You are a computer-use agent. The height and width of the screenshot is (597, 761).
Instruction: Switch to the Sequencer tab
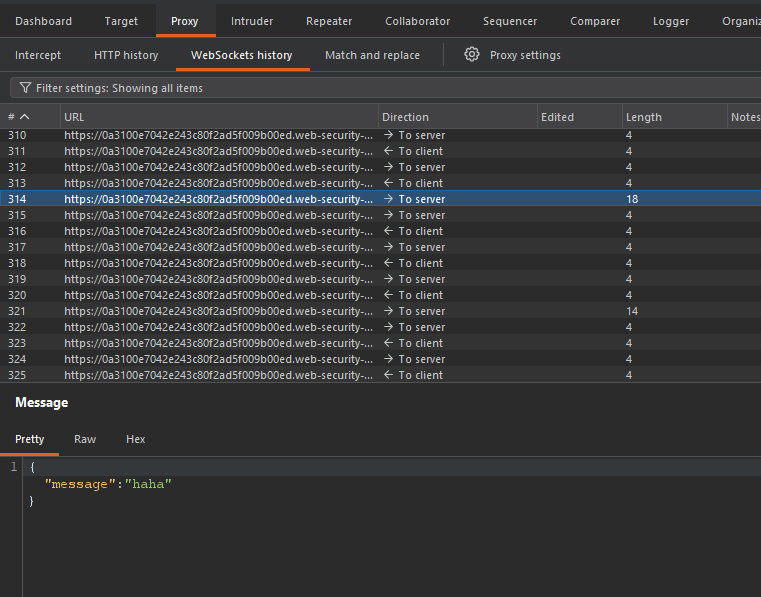(x=510, y=21)
